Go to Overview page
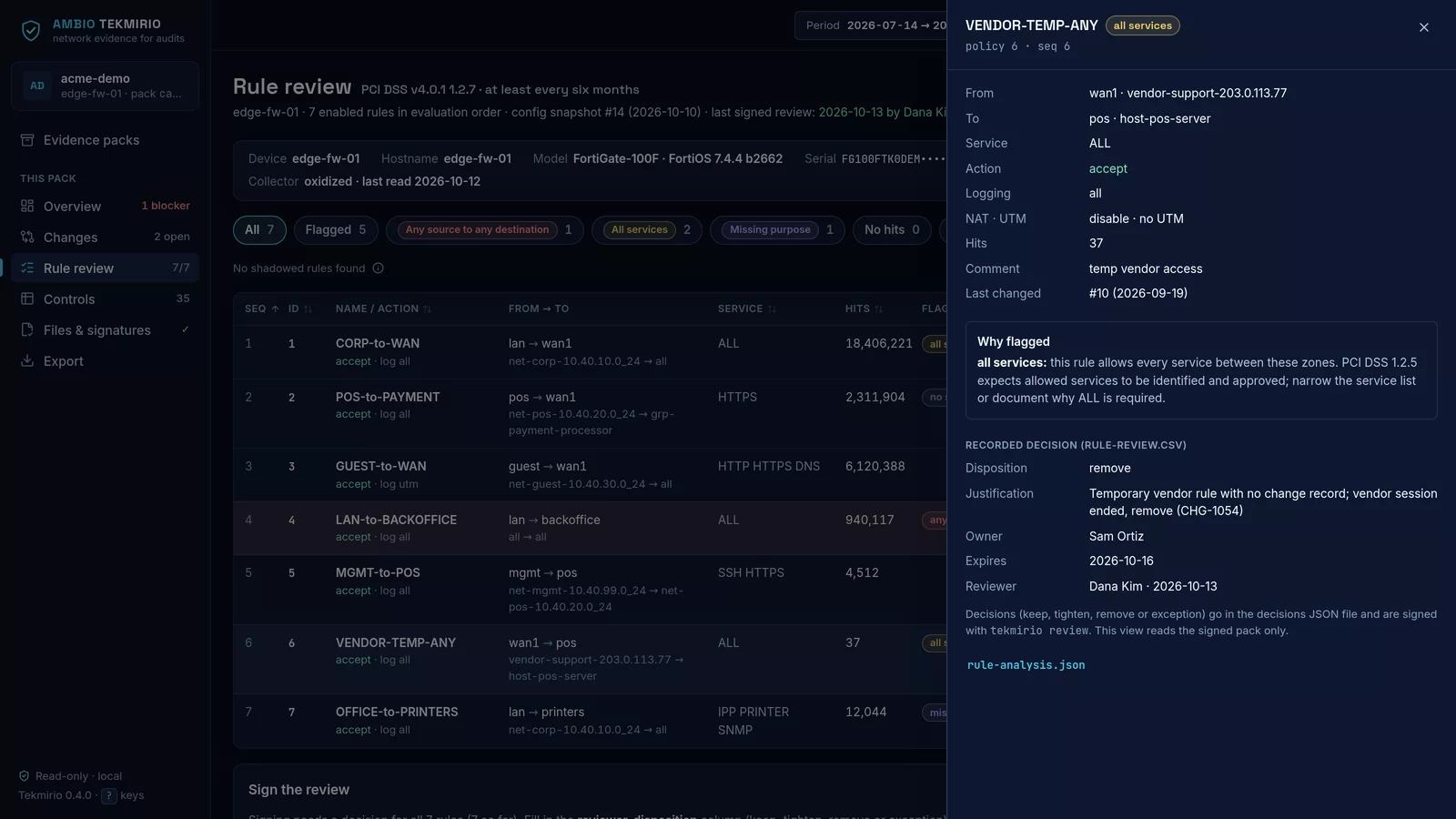The image size is (1456, 819). [x=105, y=207]
